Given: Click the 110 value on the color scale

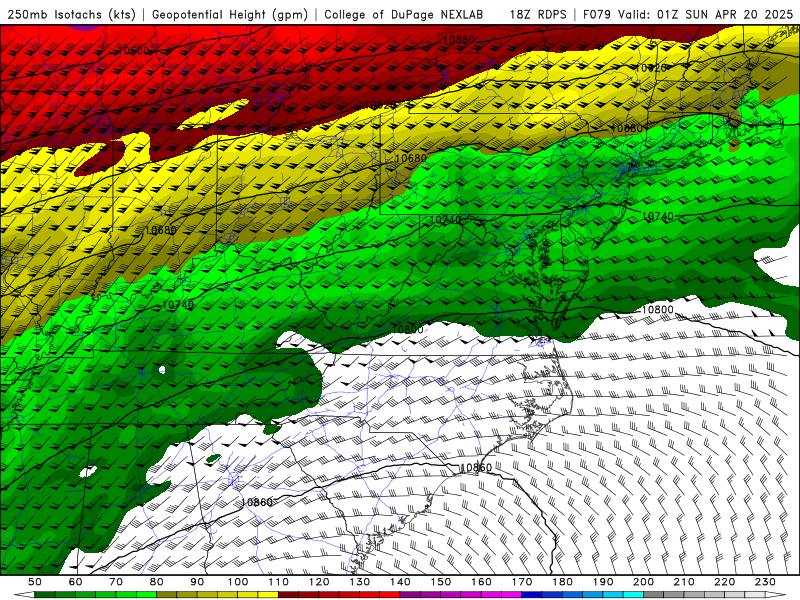Looking at the screenshot, I should 279,582.
